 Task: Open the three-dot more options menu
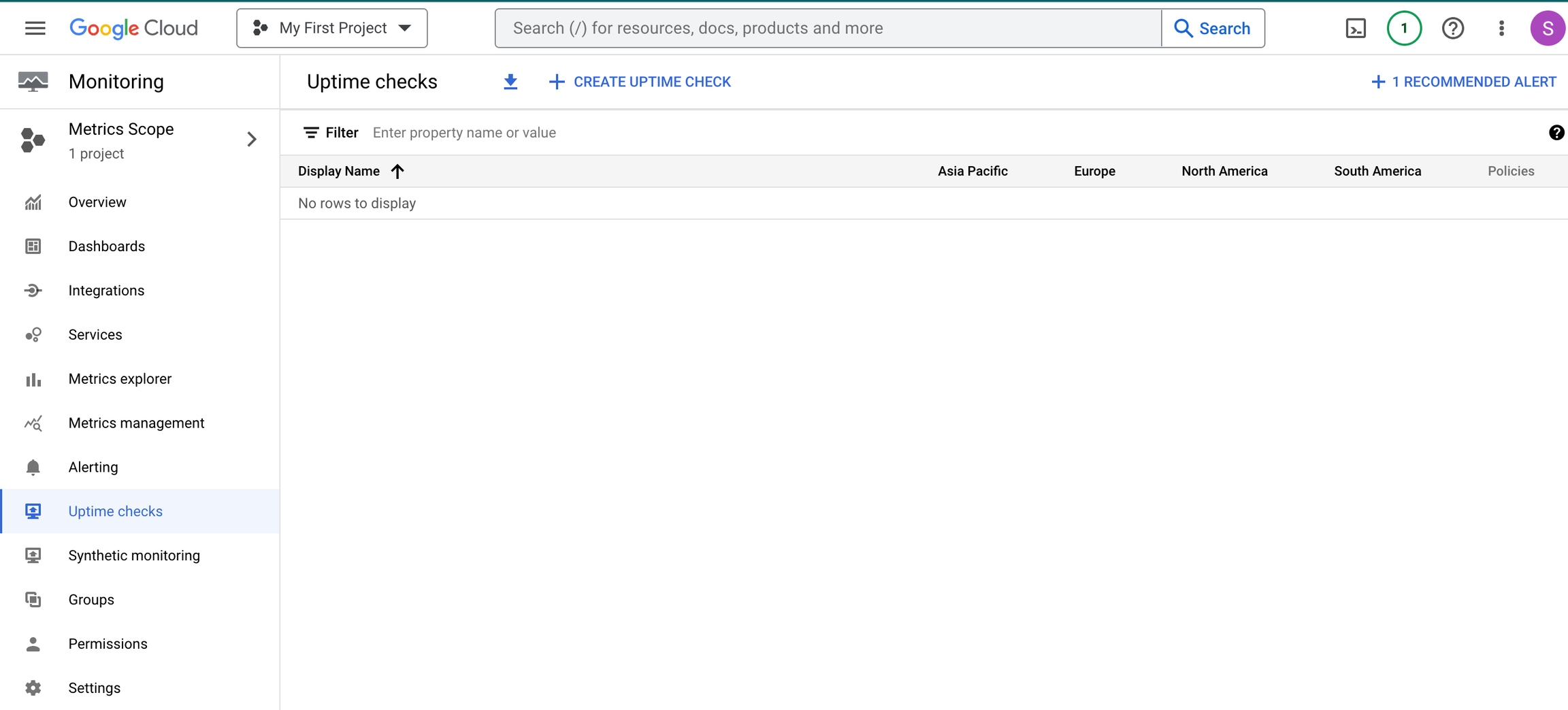pos(1501,28)
